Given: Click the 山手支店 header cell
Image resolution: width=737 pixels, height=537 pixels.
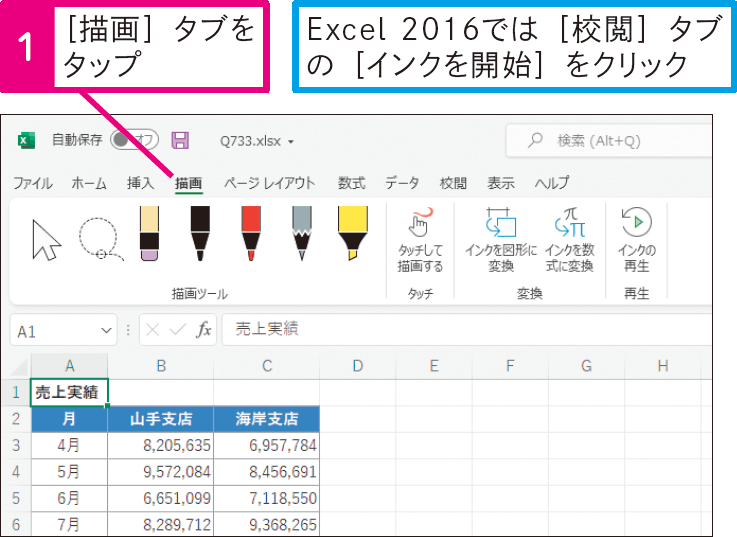Looking at the screenshot, I should point(161,419).
